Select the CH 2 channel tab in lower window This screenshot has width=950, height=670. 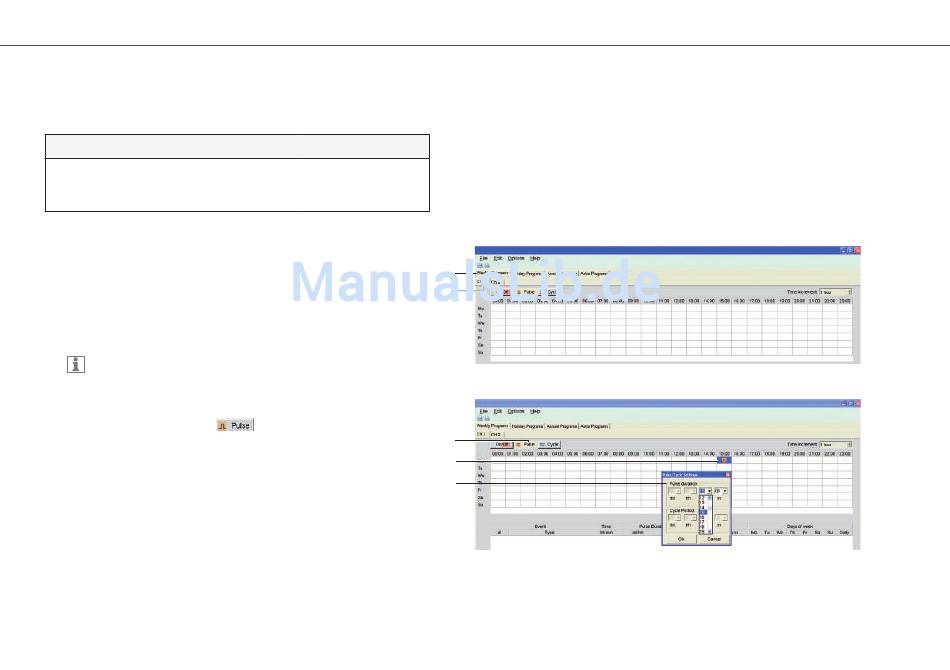click(x=496, y=434)
